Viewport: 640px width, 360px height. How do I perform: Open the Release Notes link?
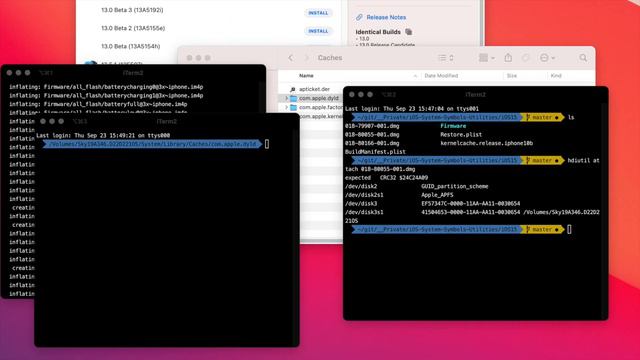[x=386, y=17]
